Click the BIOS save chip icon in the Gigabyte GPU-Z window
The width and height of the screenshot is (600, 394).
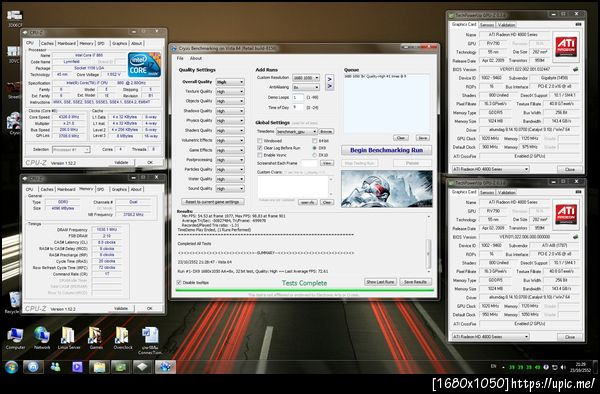tap(575, 70)
